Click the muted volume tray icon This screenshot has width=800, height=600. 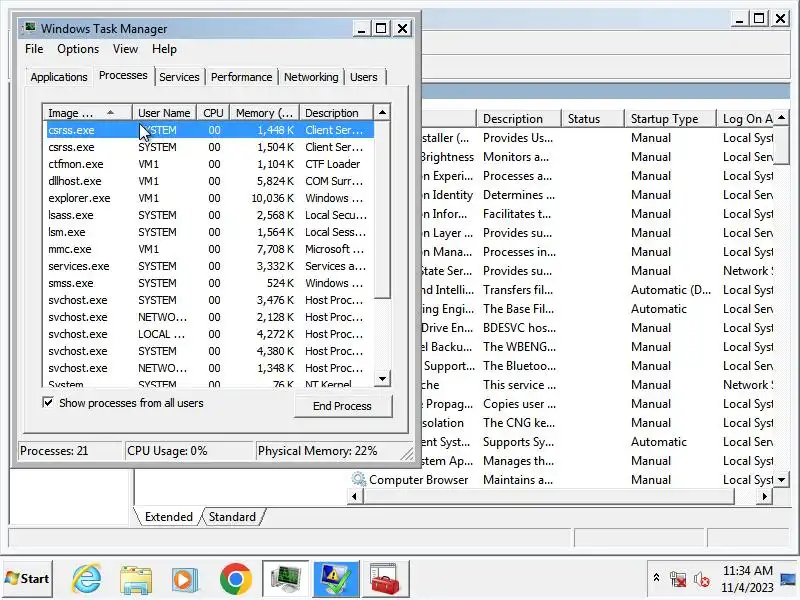(x=702, y=580)
